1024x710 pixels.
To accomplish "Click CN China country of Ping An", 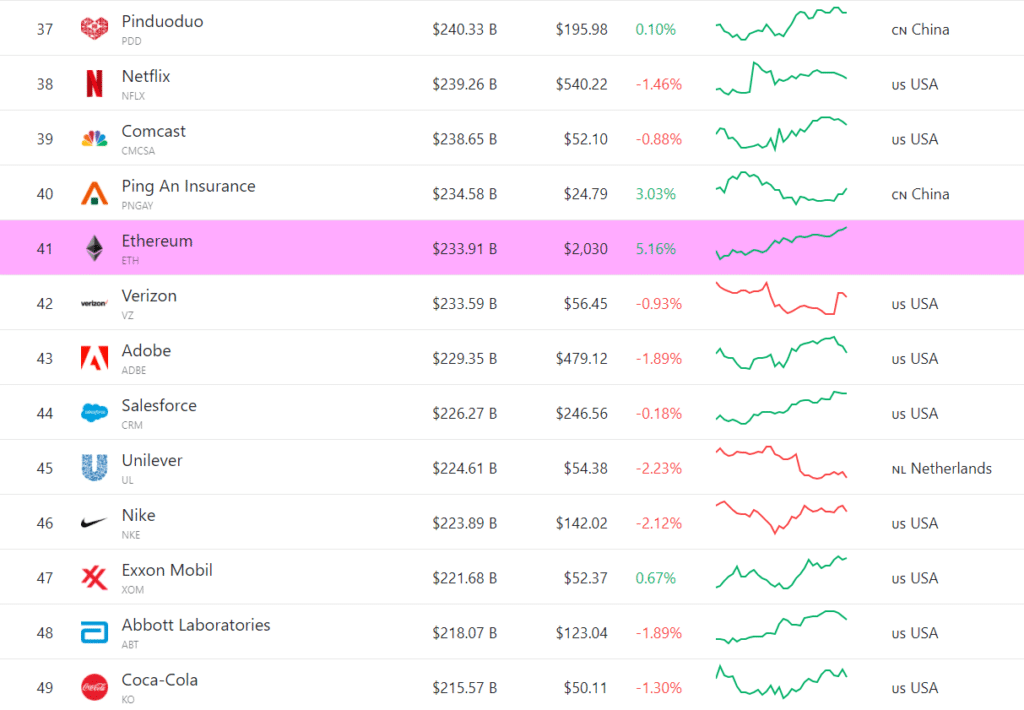I will pos(920,194).
